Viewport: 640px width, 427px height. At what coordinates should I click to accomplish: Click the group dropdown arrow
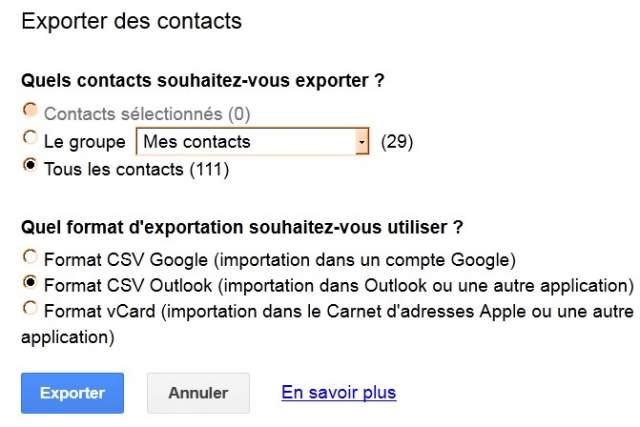tap(361, 142)
